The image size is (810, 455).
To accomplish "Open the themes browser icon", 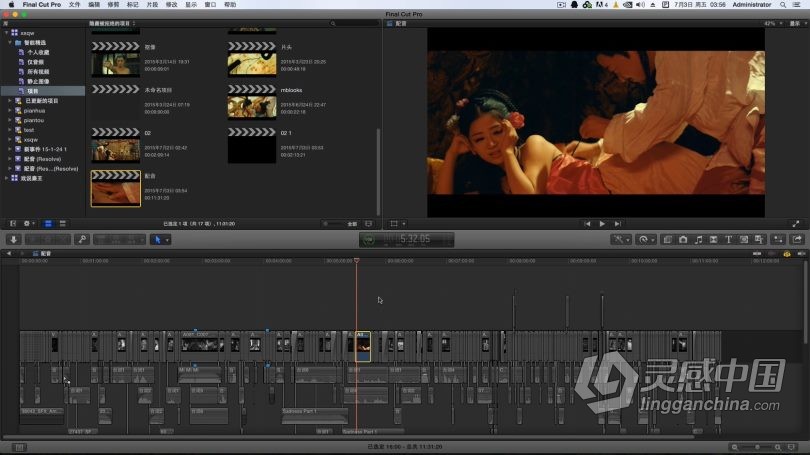I will click(759, 240).
